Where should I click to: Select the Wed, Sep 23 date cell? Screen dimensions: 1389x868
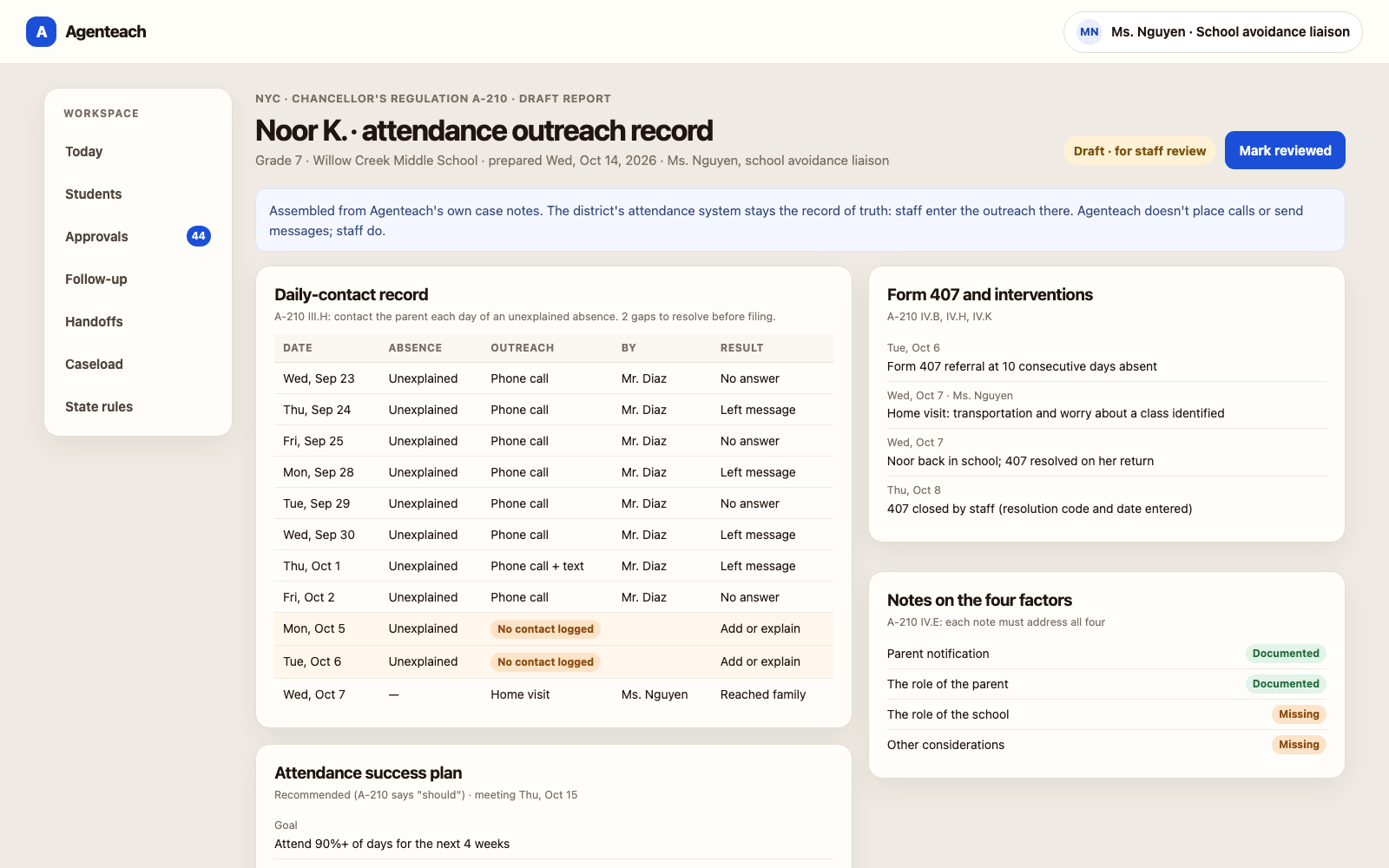coord(319,378)
